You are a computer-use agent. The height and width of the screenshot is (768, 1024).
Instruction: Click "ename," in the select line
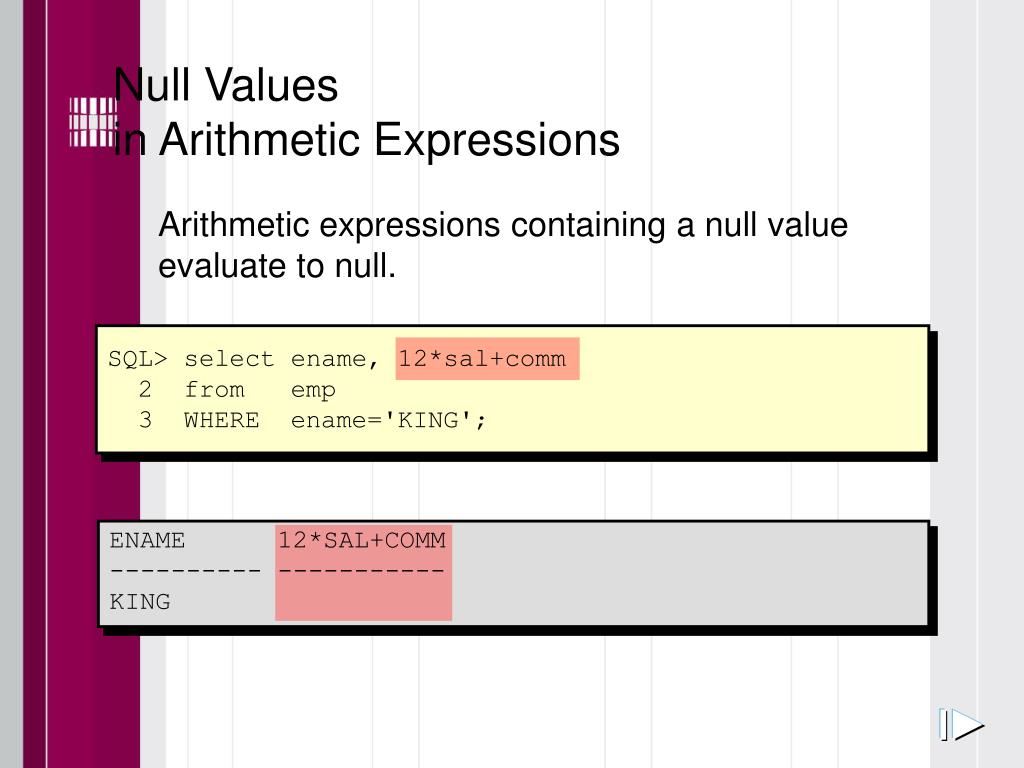(x=336, y=359)
